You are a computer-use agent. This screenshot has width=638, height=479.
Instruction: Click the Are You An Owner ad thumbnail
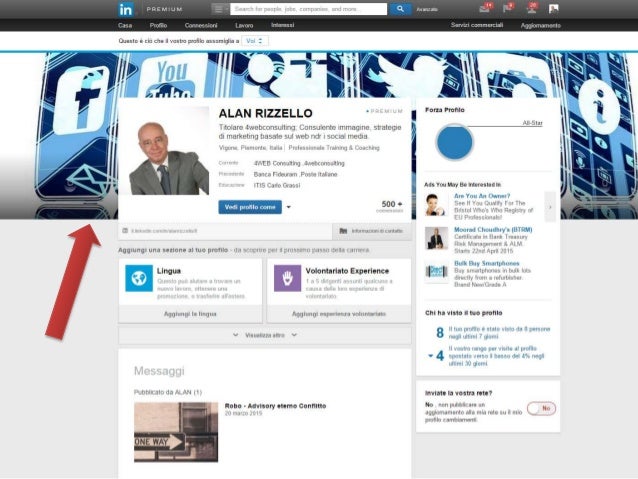(x=435, y=204)
